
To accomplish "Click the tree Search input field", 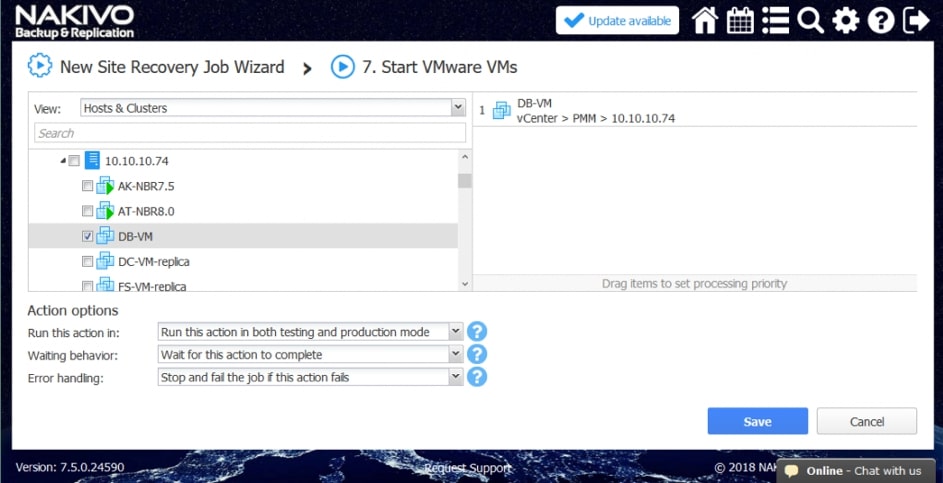I will [x=250, y=133].
